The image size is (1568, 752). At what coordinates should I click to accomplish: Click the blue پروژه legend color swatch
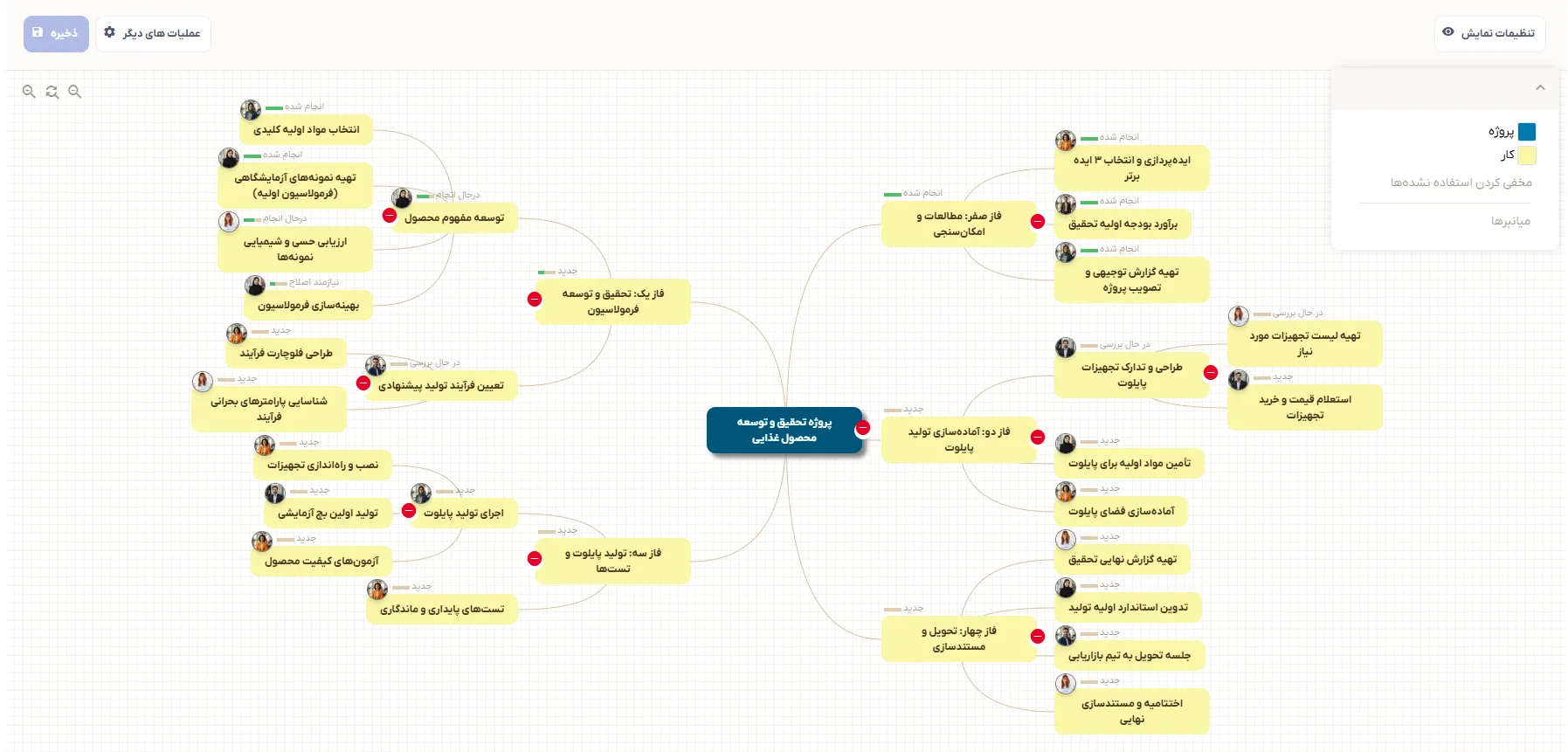point(1527,132)
